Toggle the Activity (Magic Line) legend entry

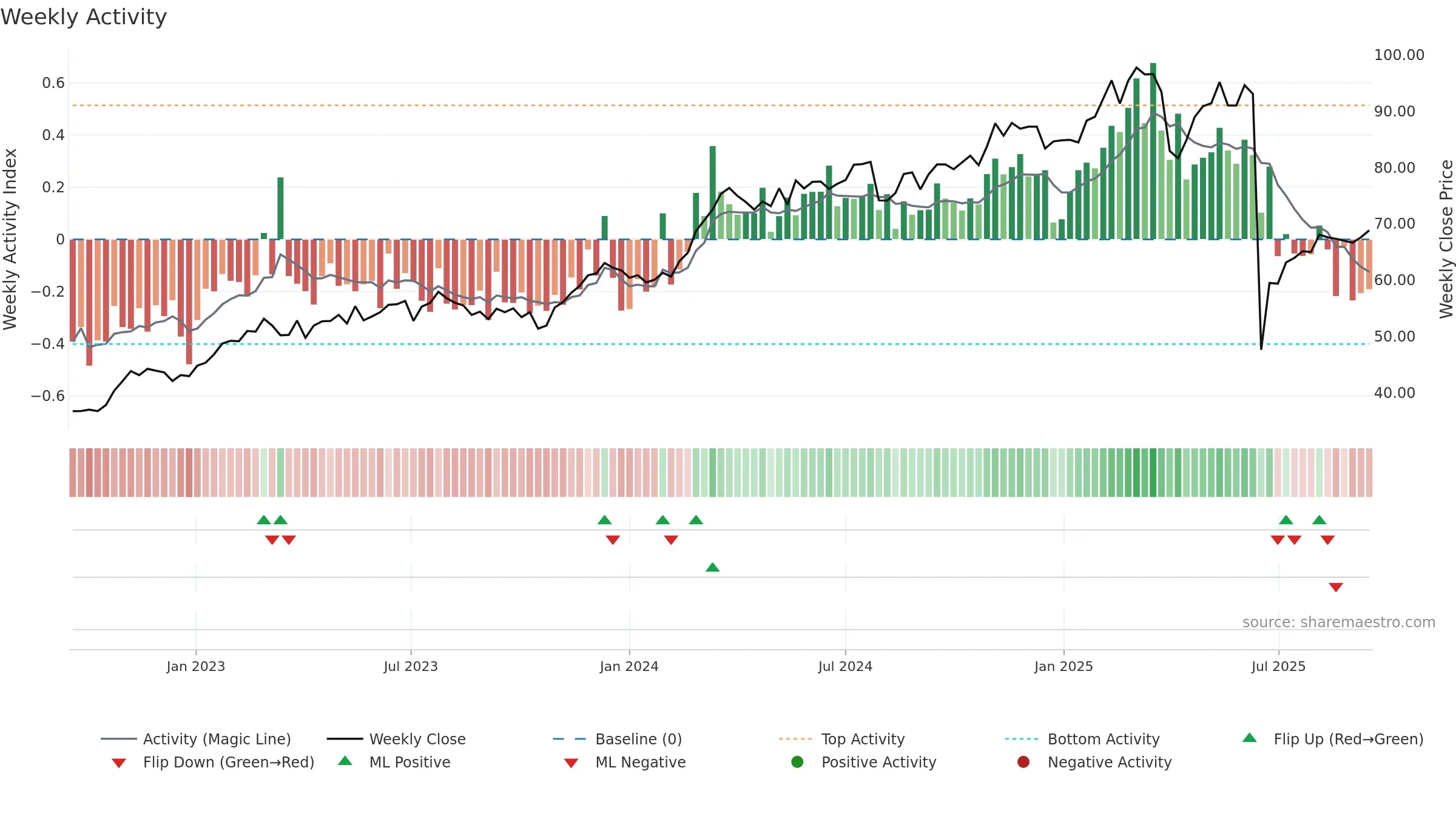(196, 739)
